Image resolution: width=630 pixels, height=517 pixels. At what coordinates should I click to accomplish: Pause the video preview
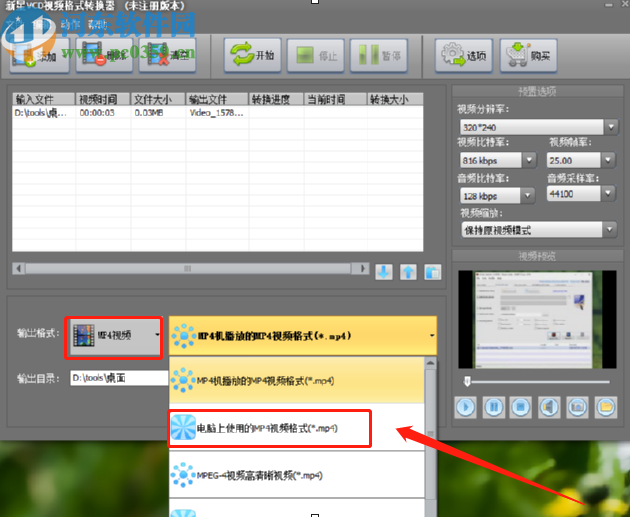494,407
